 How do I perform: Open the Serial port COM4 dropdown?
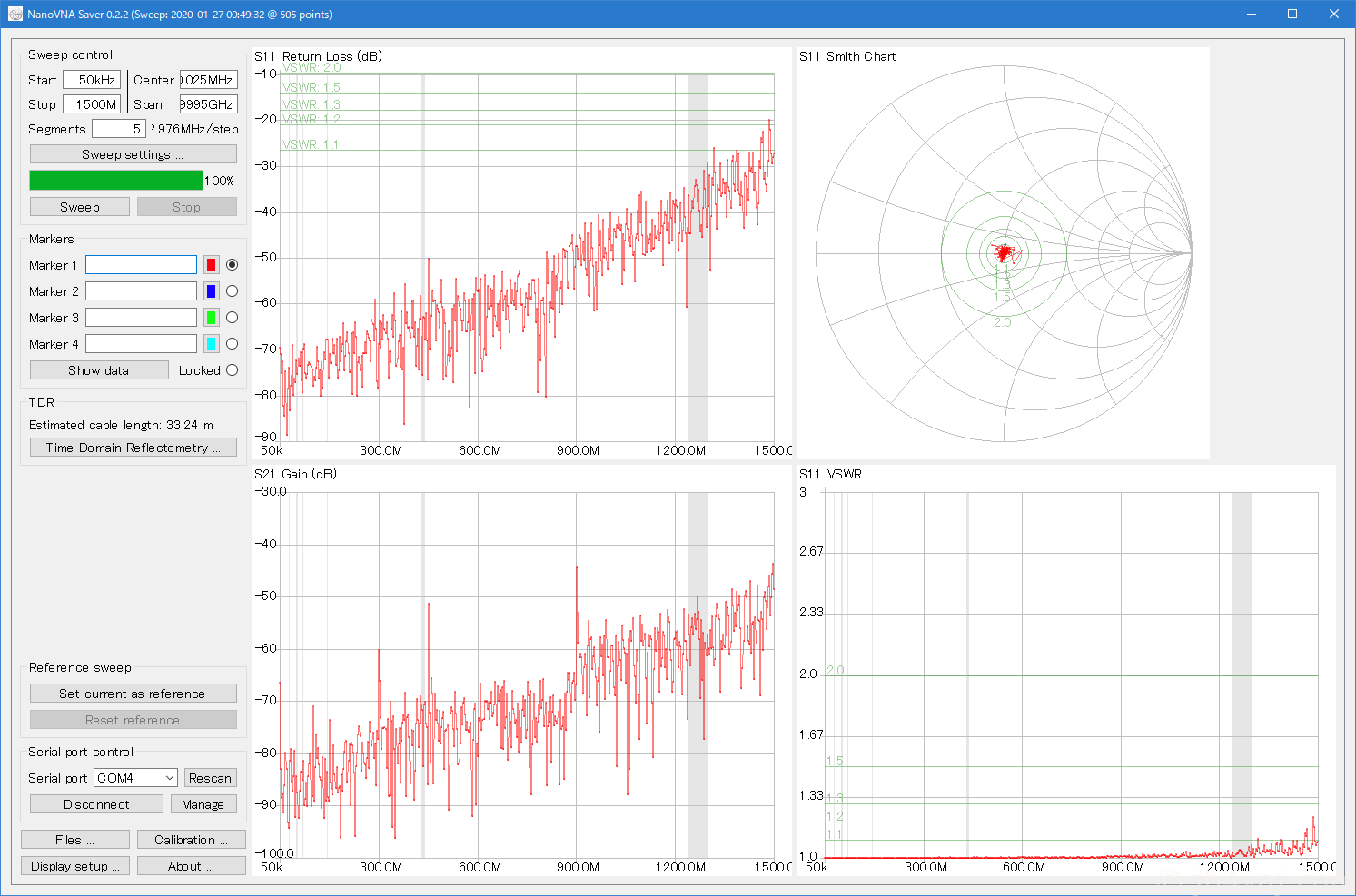(135, 778)
